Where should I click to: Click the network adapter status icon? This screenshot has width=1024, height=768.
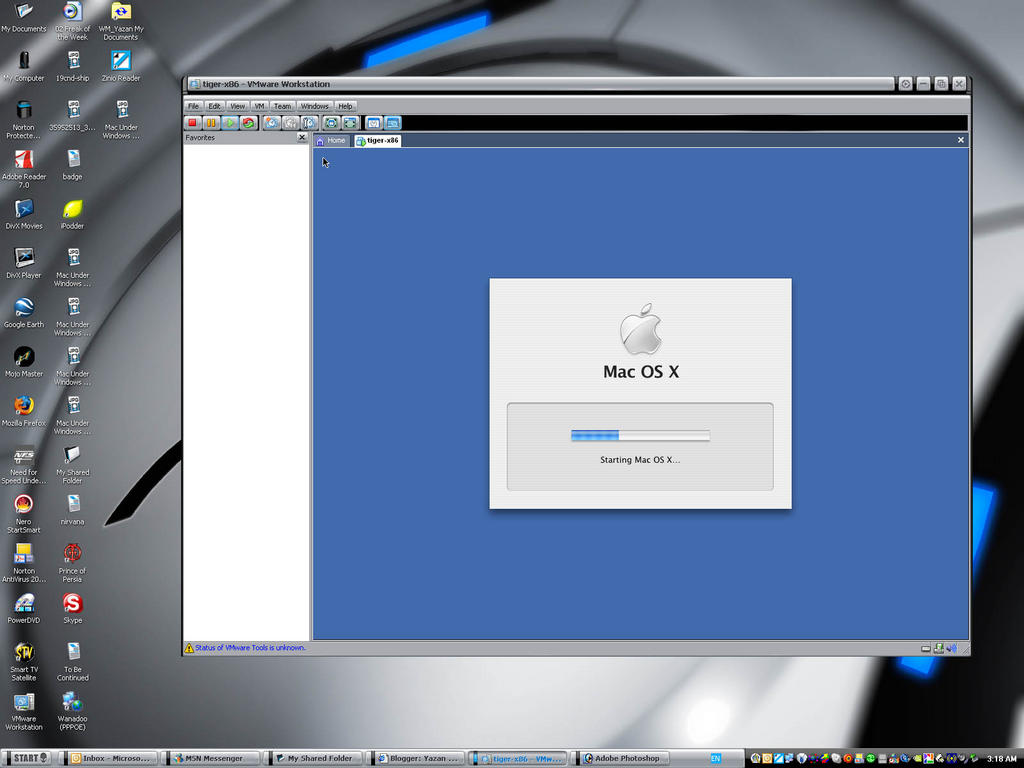(x=939, y=648)
